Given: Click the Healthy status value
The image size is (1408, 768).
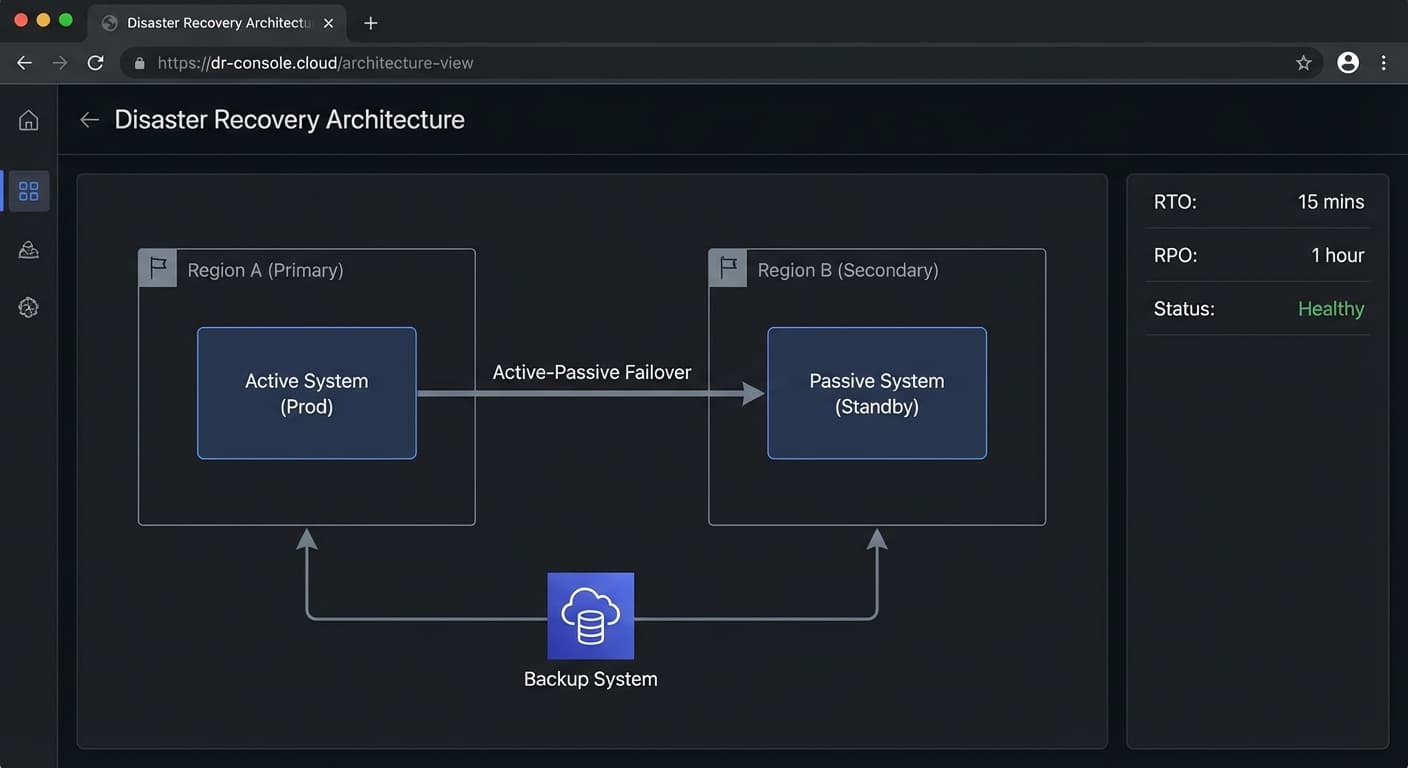Looking at the screenshot, I should [x=1331, y=309].
